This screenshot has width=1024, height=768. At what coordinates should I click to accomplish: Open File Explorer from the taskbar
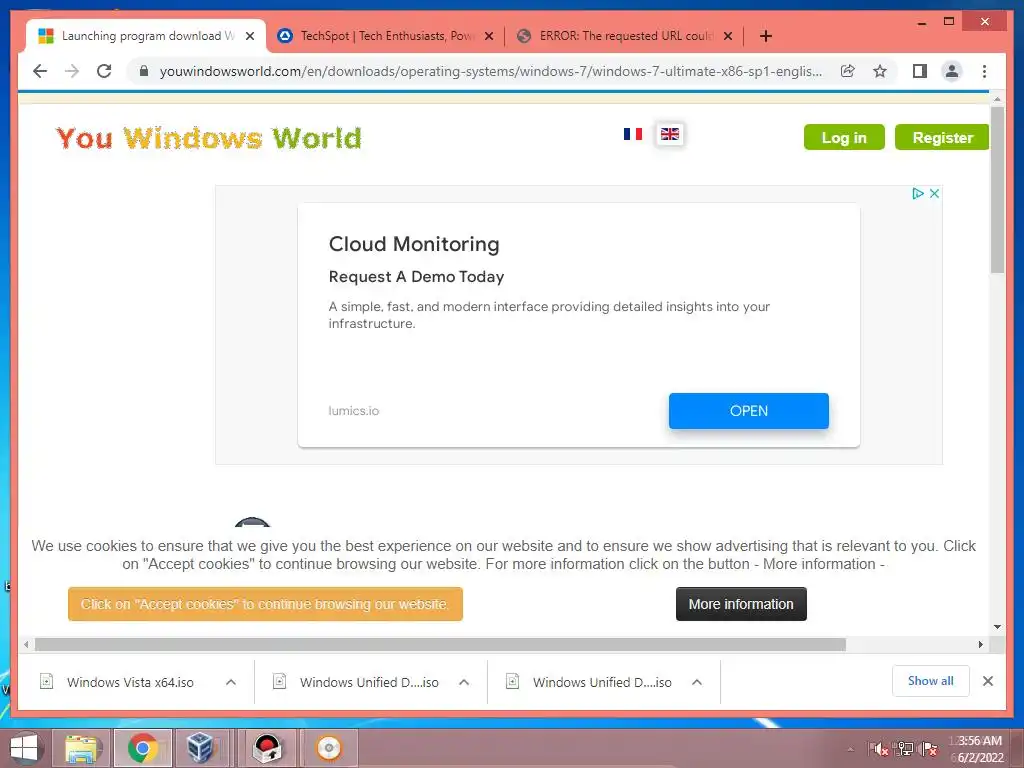[82, 748]
